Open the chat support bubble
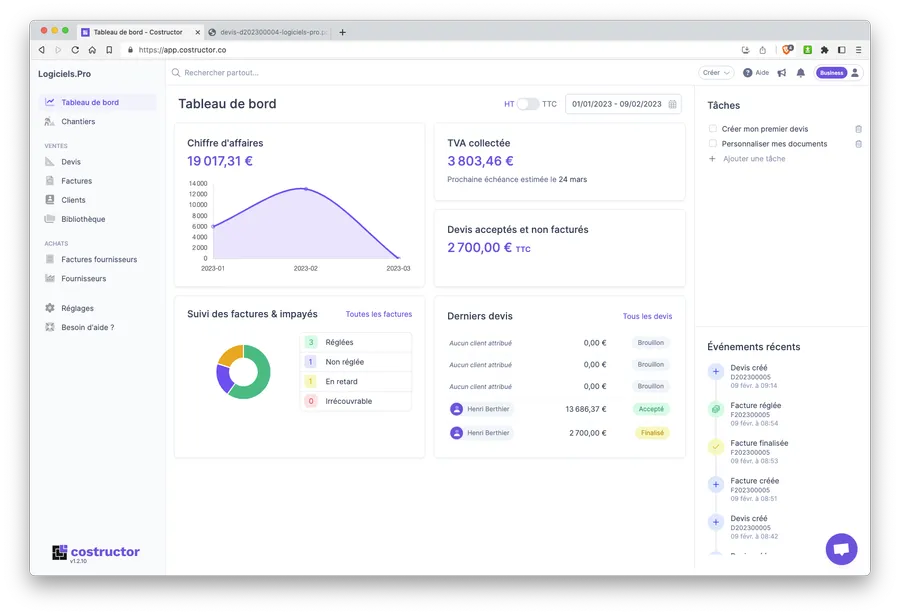 [x=841, y=549]
